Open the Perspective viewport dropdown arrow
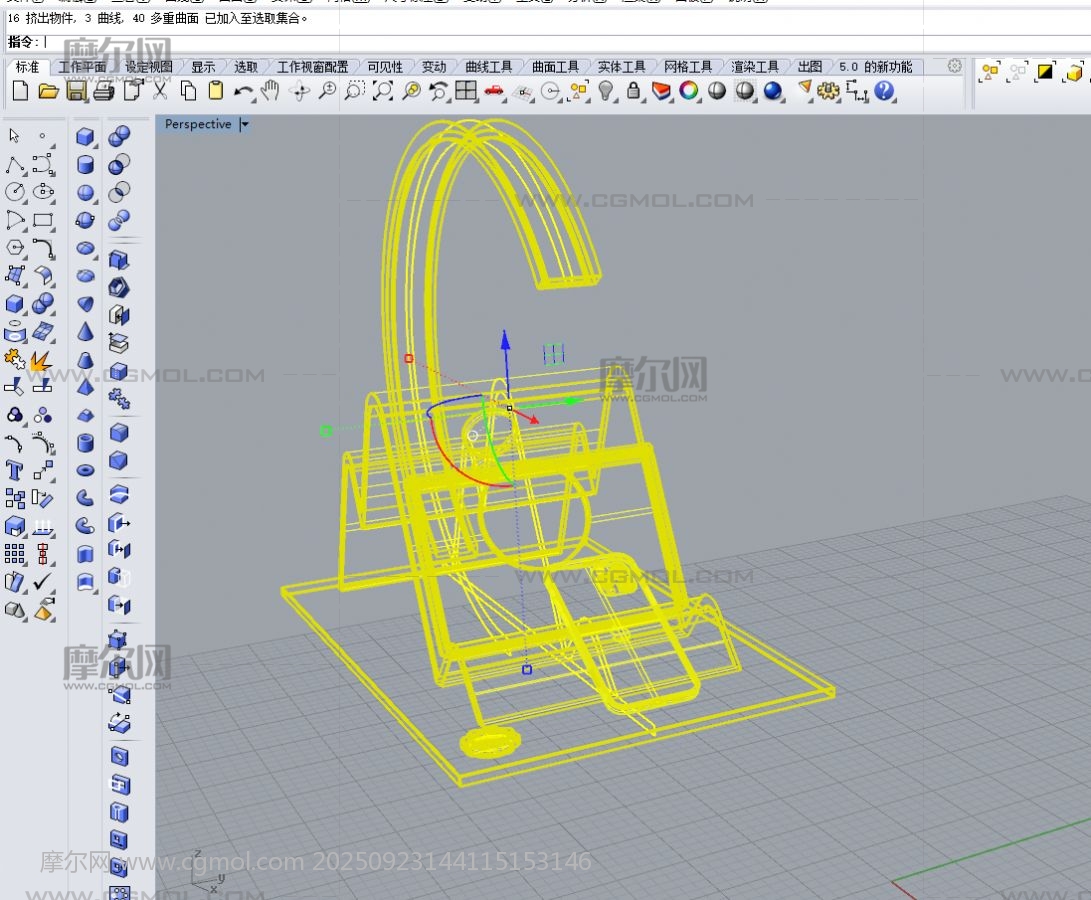Image resolution: width=1091 pixels, height=900 pixels. (x=245, y=125)
